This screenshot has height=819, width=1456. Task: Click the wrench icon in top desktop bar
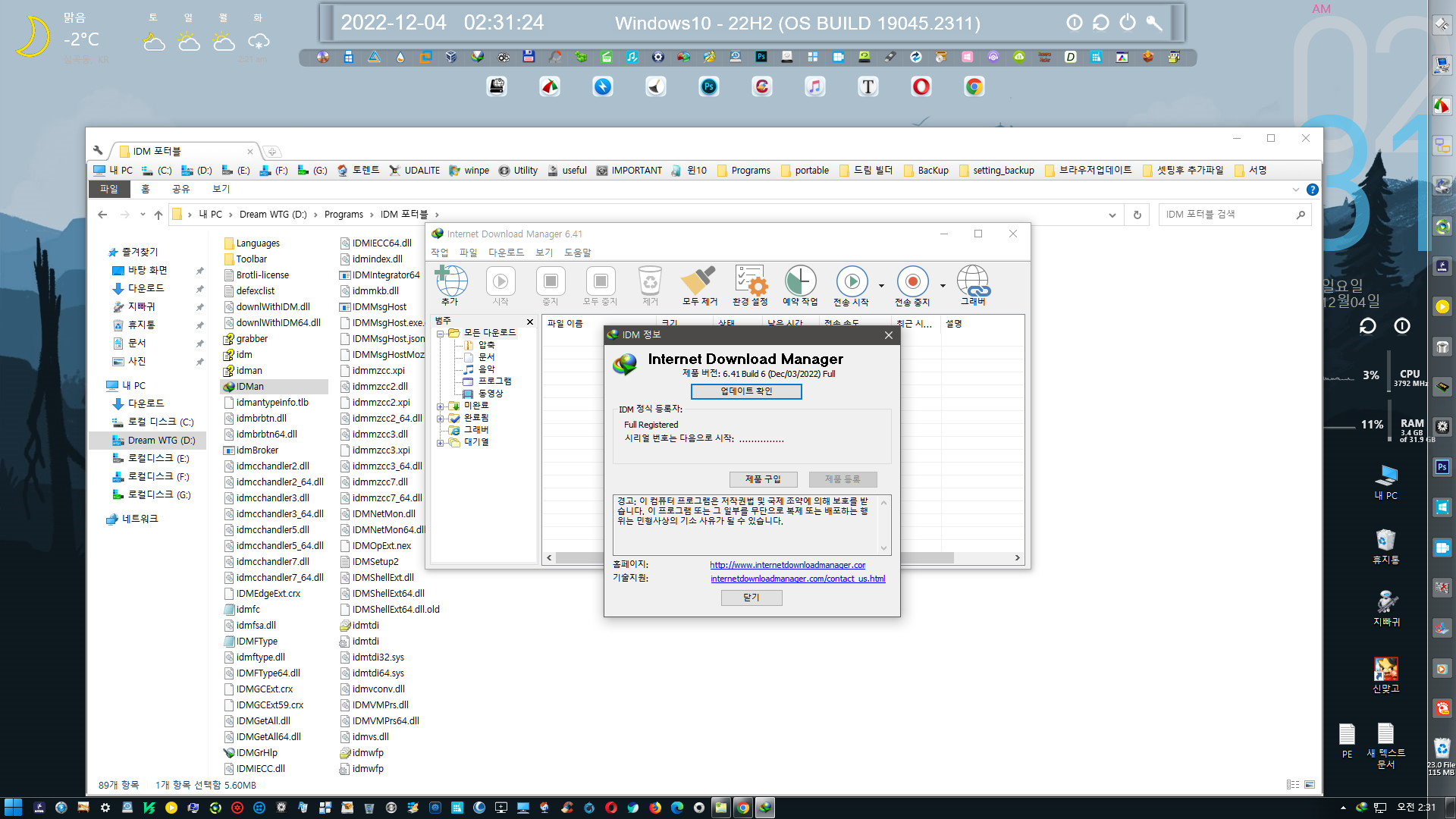(x=1154, y=23)
